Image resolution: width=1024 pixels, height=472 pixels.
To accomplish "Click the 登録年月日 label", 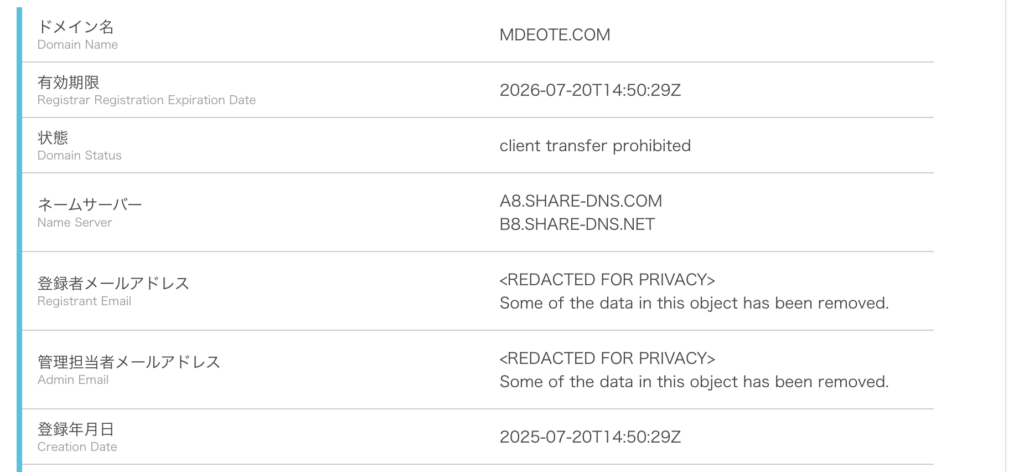I will click(76, 429).
